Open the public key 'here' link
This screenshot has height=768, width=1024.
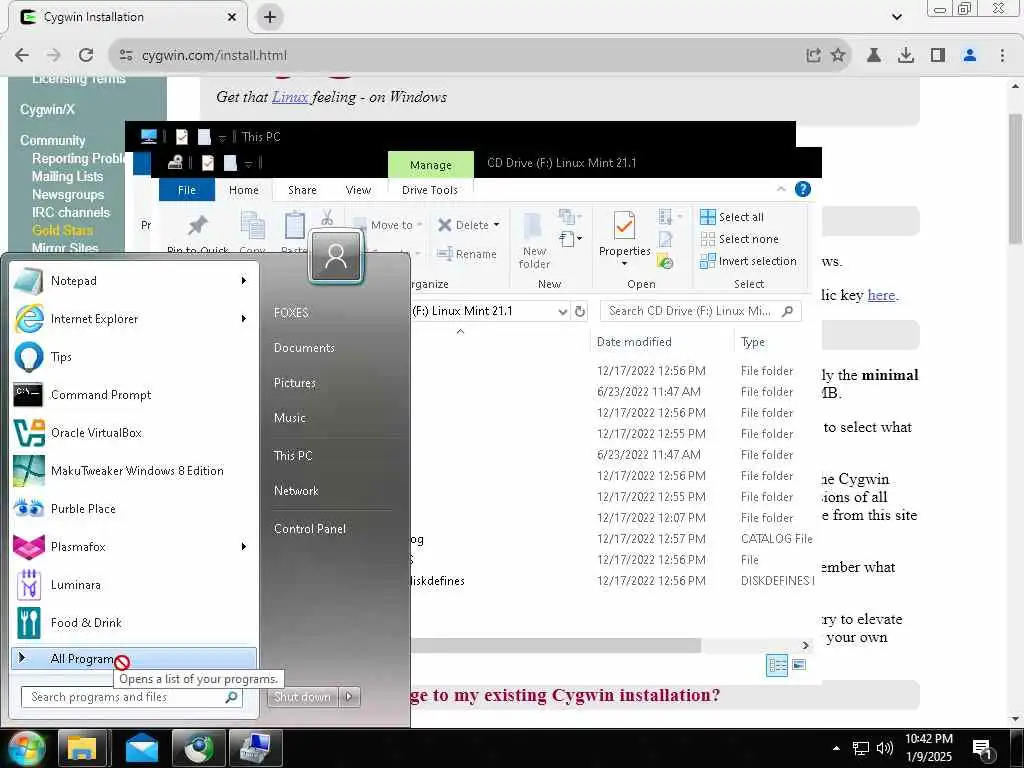[x=881, y=295]
